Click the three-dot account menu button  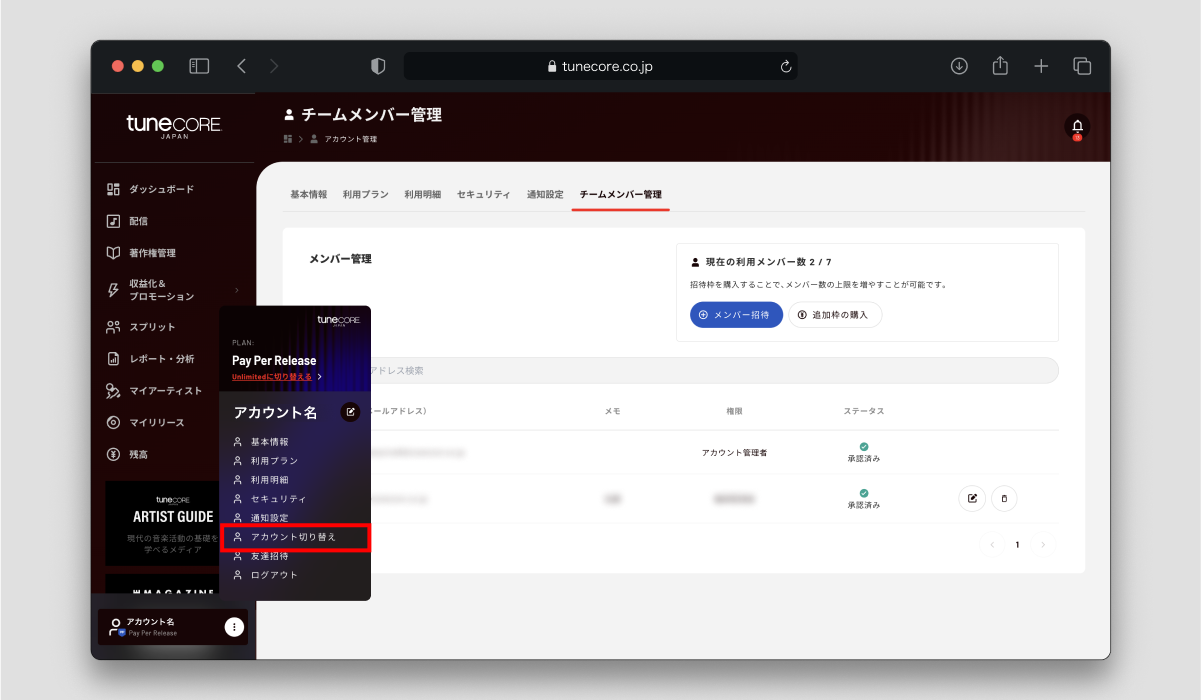[234, 627]
